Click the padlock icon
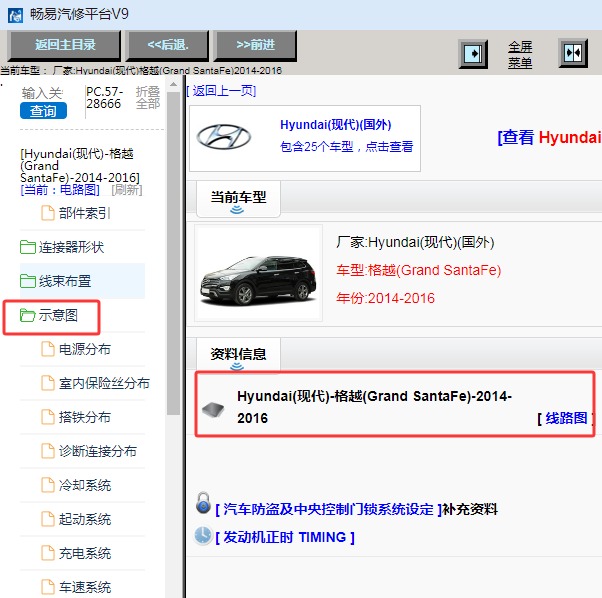Viewport: 602px width, 598px height. point(203,503)
